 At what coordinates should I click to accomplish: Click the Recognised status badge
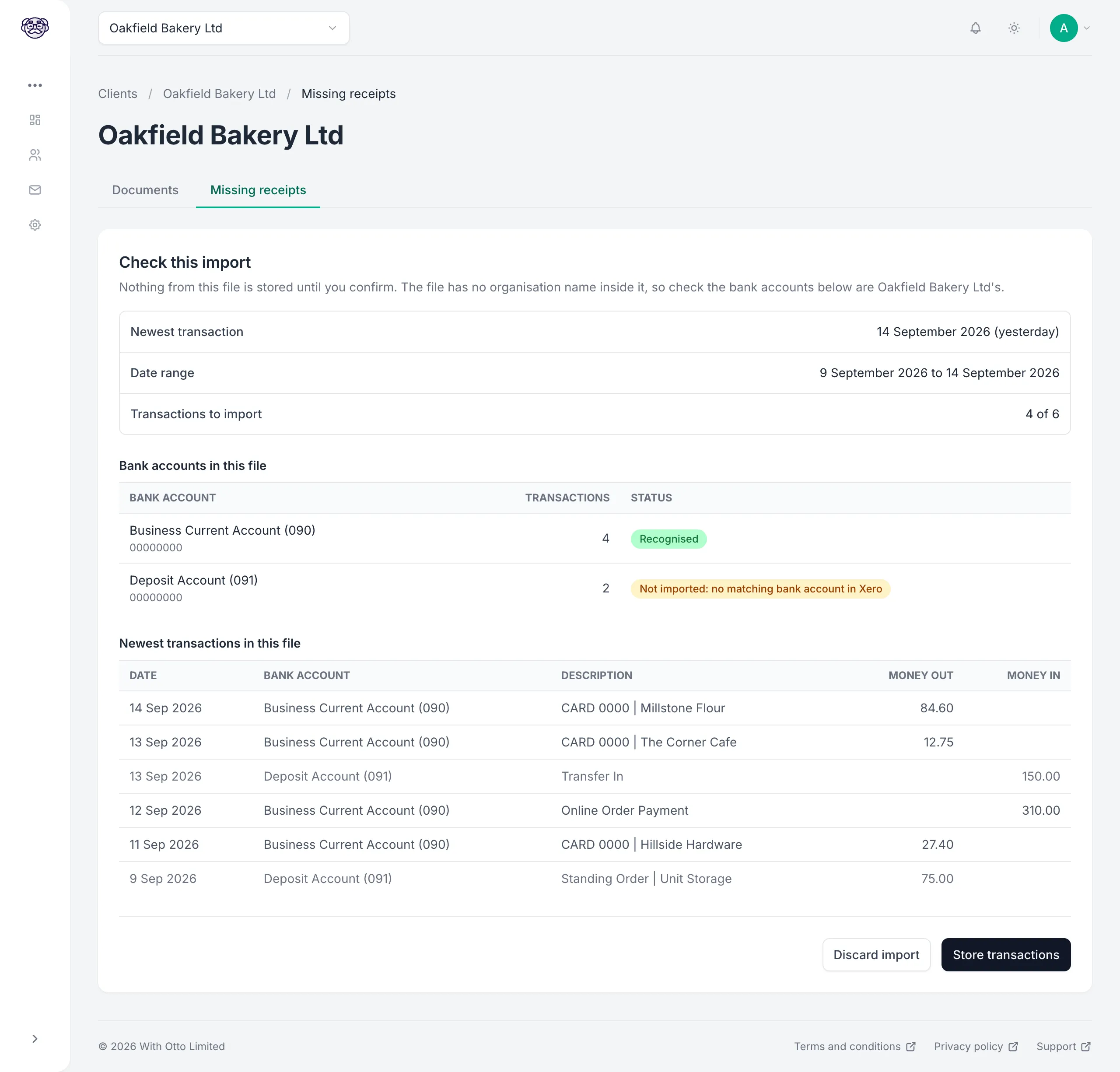pyautogui.click(x=668, y=539)
